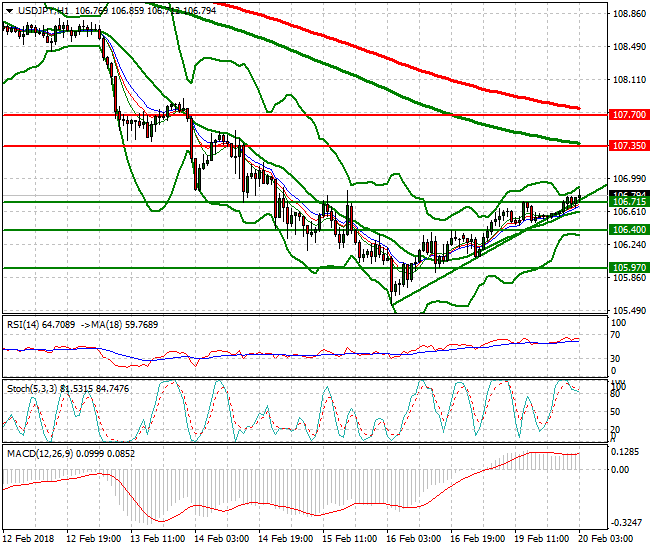Click the 16 Feb 19:00 time axis label
This screenshot has height=550, width=650.
[x=478, y=539]
